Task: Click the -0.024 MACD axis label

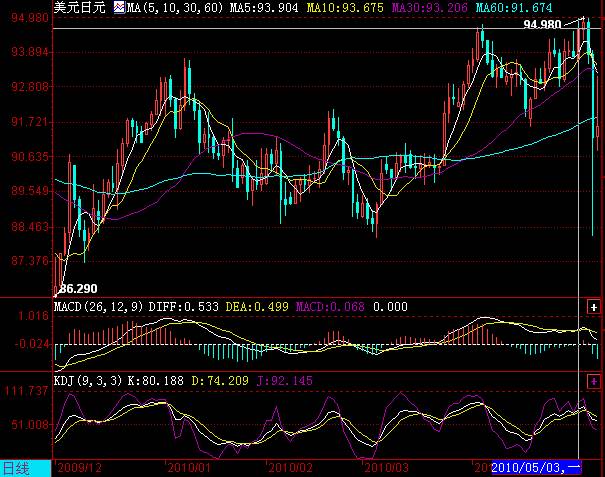Action: [x=31, y=344]
